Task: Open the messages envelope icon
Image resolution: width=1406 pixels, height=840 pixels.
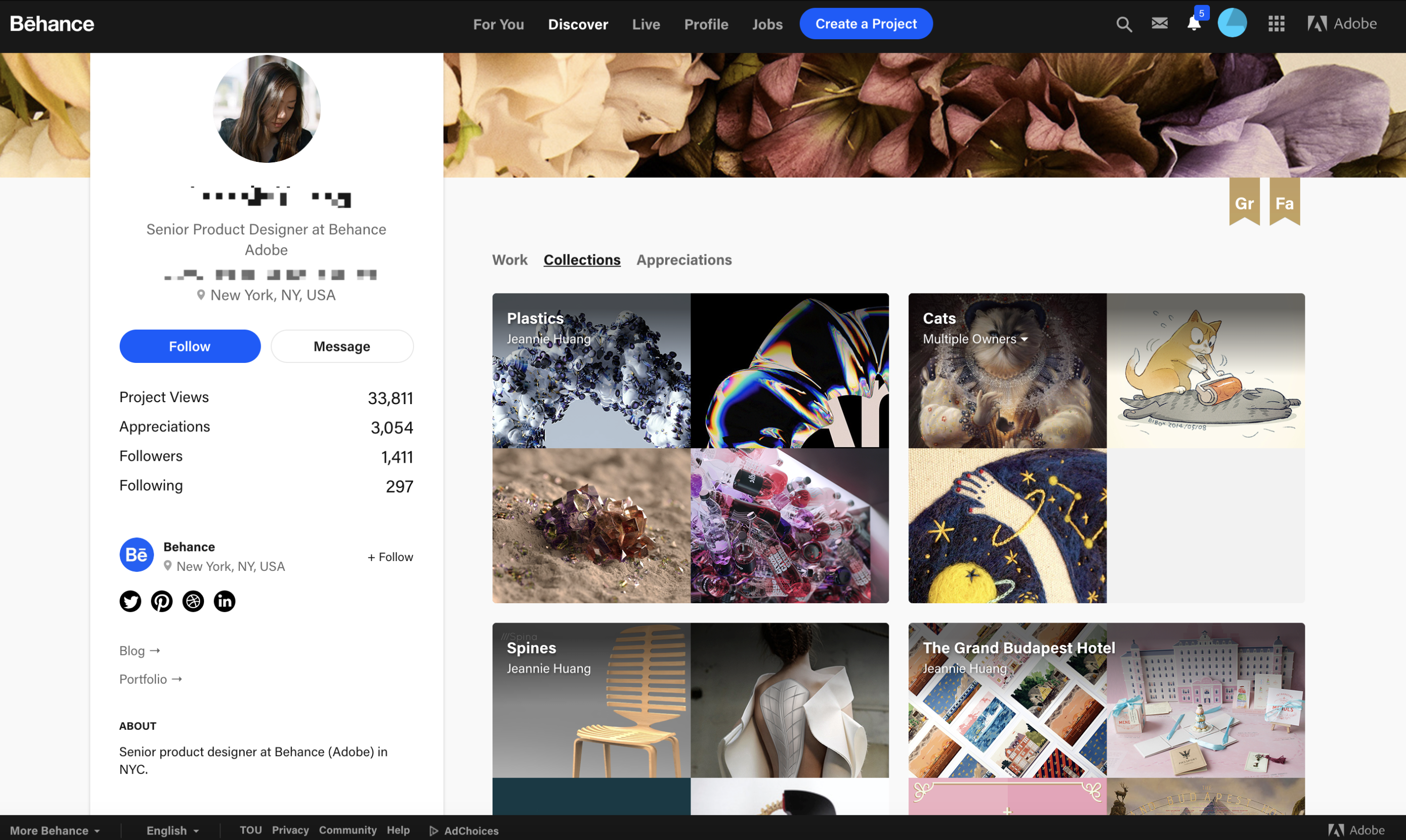Action: (x=1159, y=23)
